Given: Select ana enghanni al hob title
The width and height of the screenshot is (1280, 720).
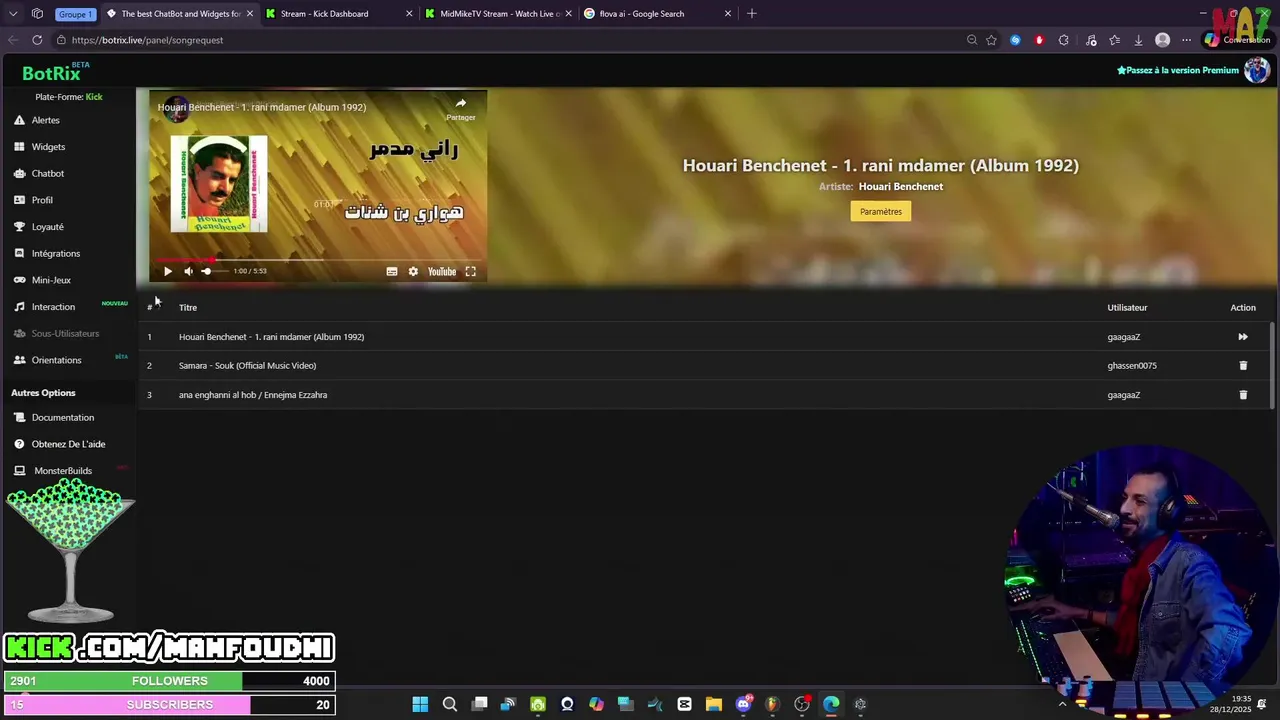Looking at the screenshot, I should click(253, 395).
